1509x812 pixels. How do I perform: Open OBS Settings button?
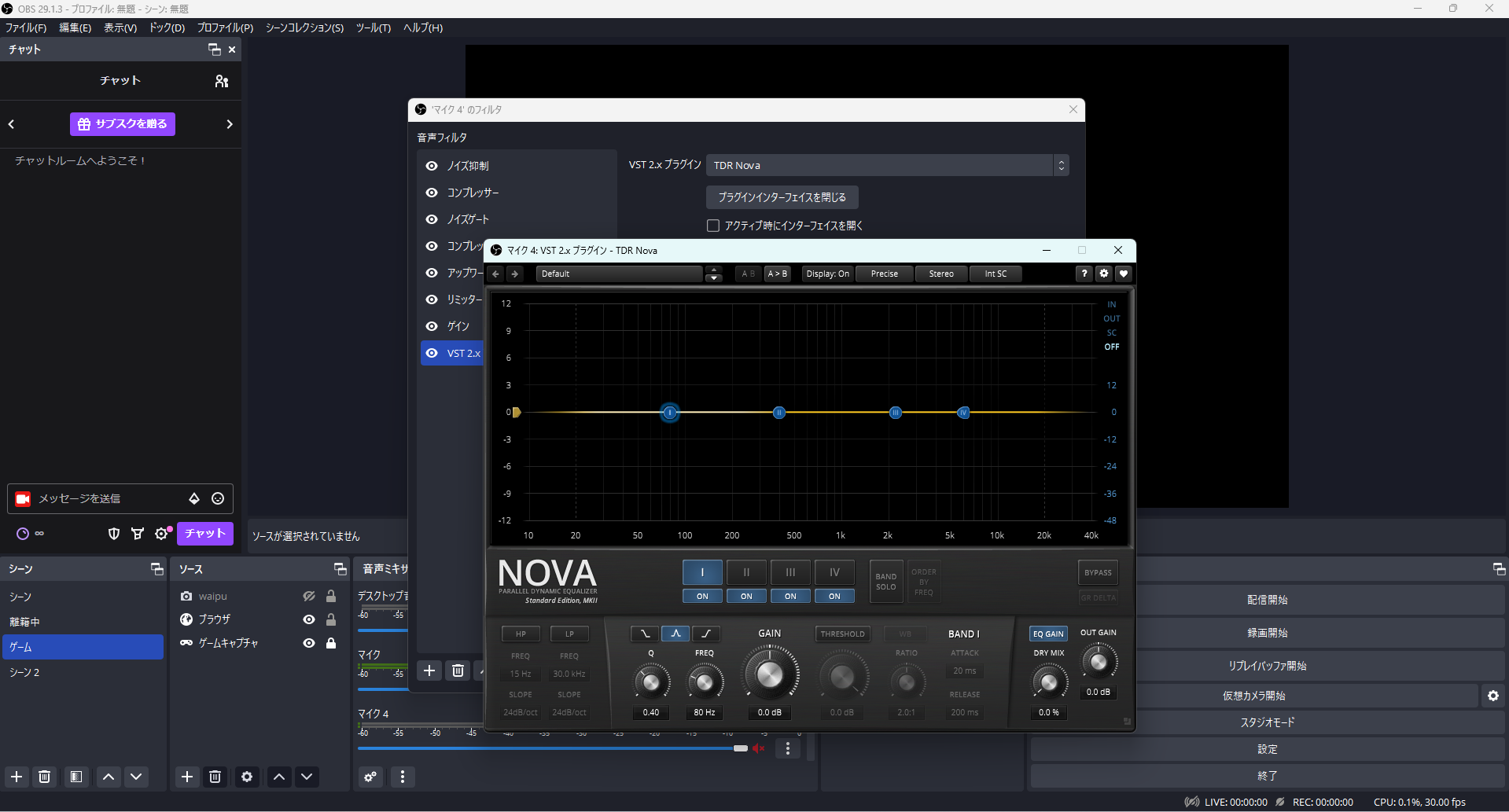pos(1268,749)
